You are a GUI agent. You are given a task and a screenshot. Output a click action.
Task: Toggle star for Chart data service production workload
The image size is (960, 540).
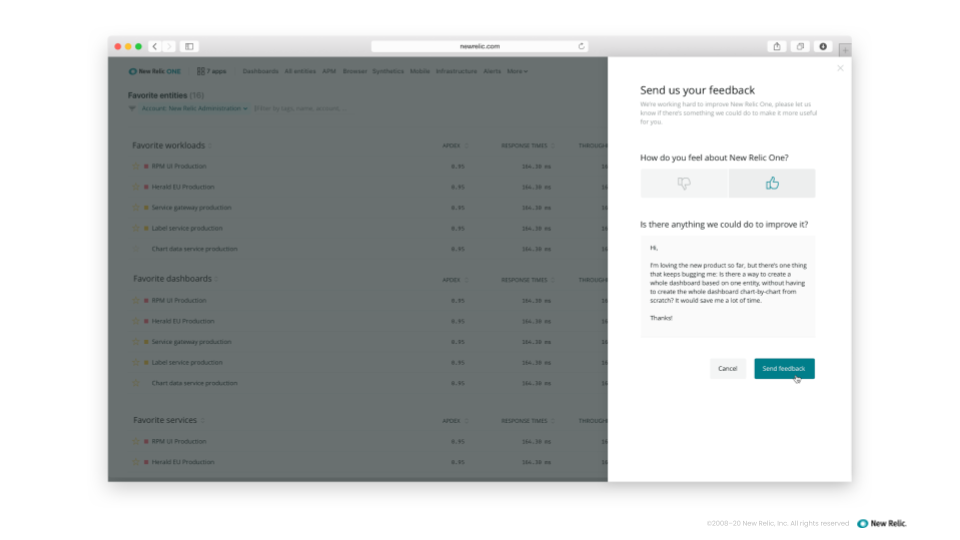click(x=136, y=249)
